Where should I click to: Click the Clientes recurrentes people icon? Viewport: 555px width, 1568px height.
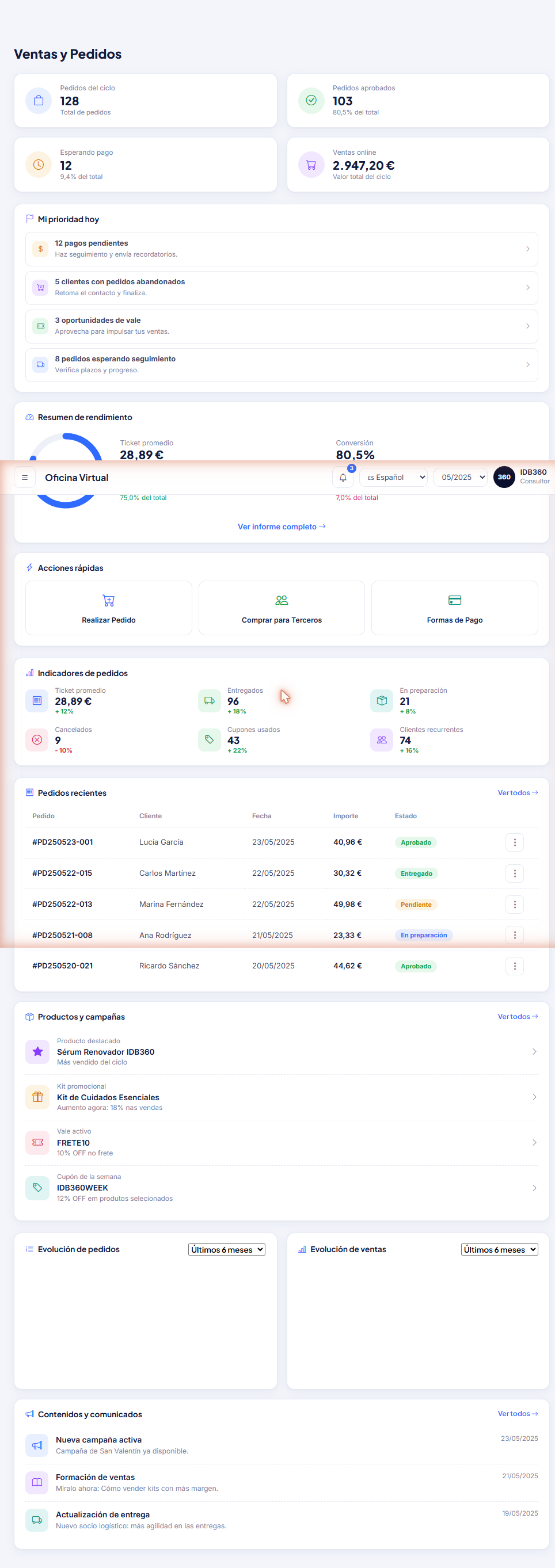382,740
